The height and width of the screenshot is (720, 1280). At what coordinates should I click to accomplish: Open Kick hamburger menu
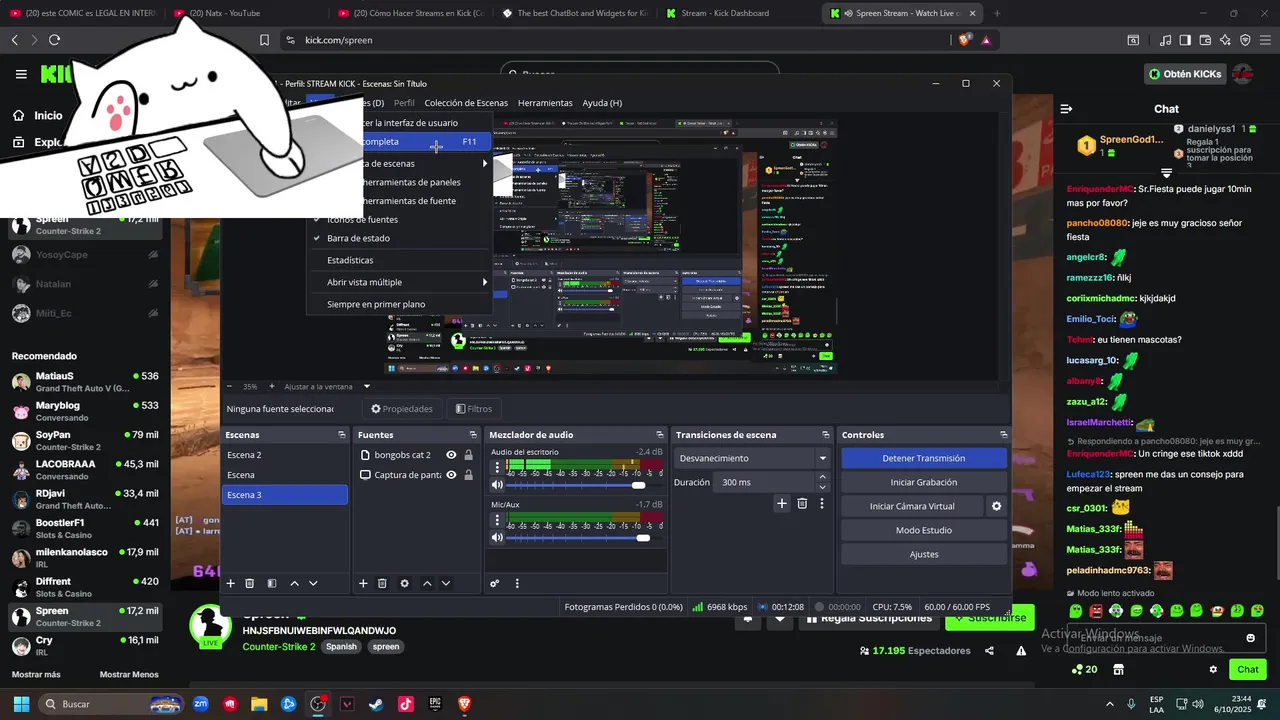tap(21, 74)
